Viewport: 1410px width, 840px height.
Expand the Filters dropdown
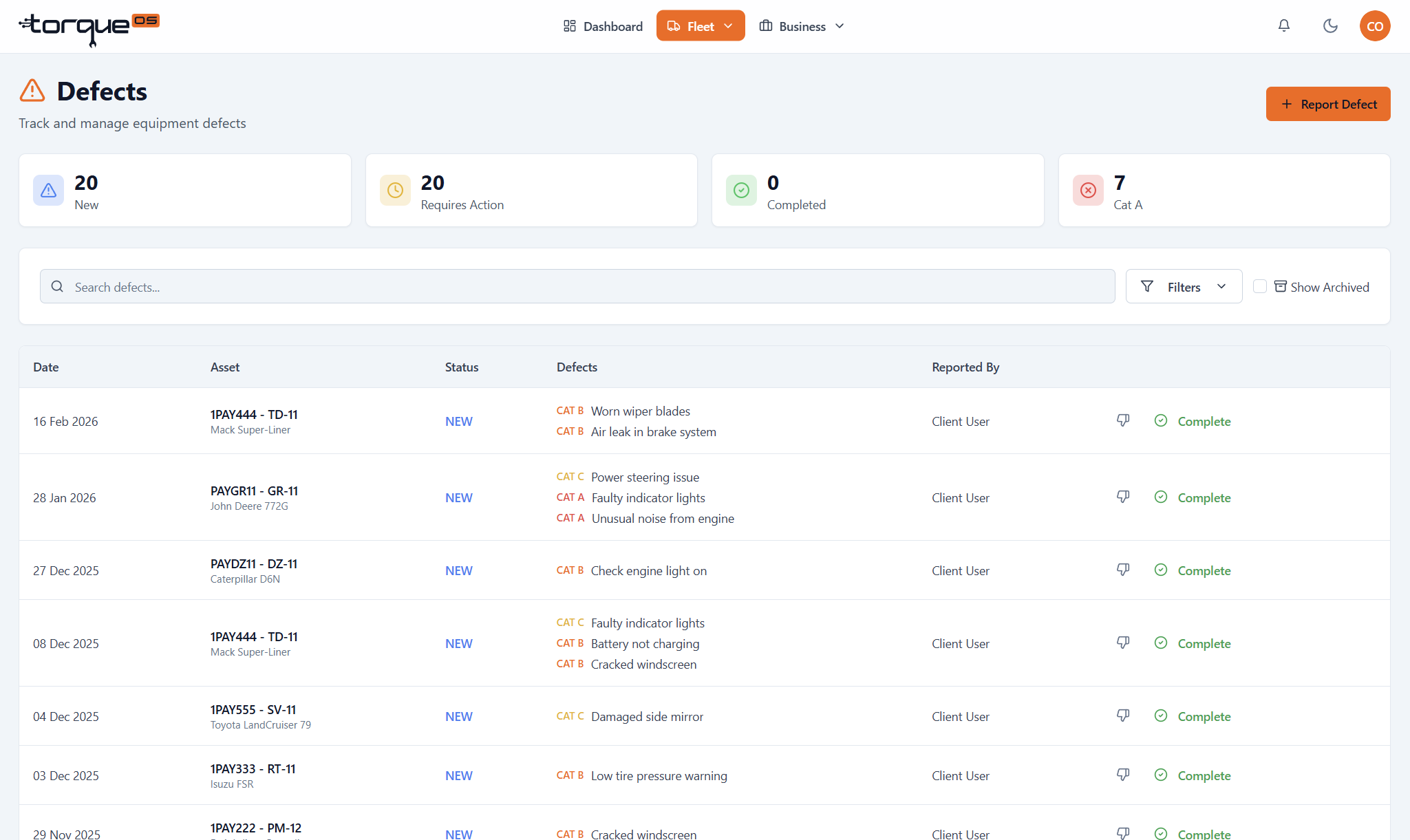(x=1184, y=286)
